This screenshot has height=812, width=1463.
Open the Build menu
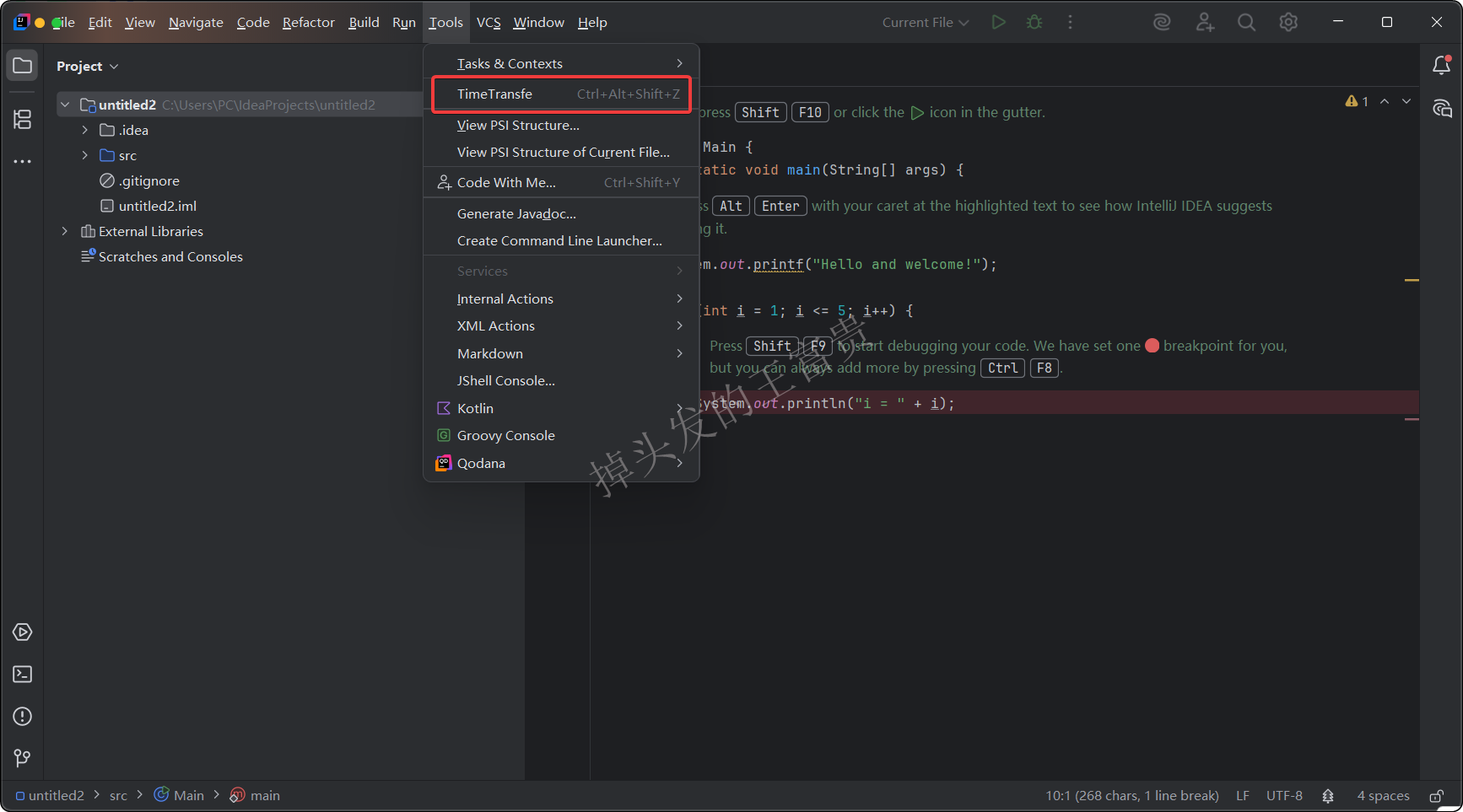364,22
